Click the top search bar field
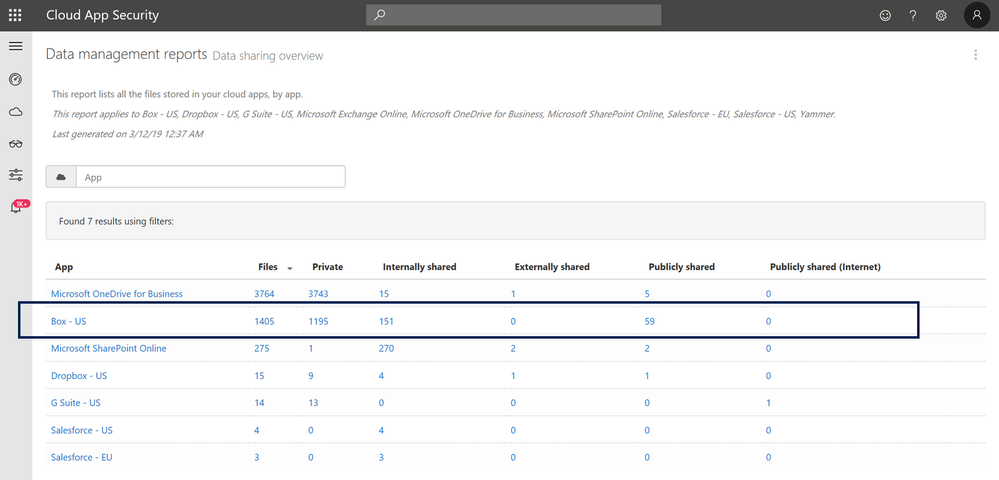This screenshot has width=999, height=480. point(514,15)
